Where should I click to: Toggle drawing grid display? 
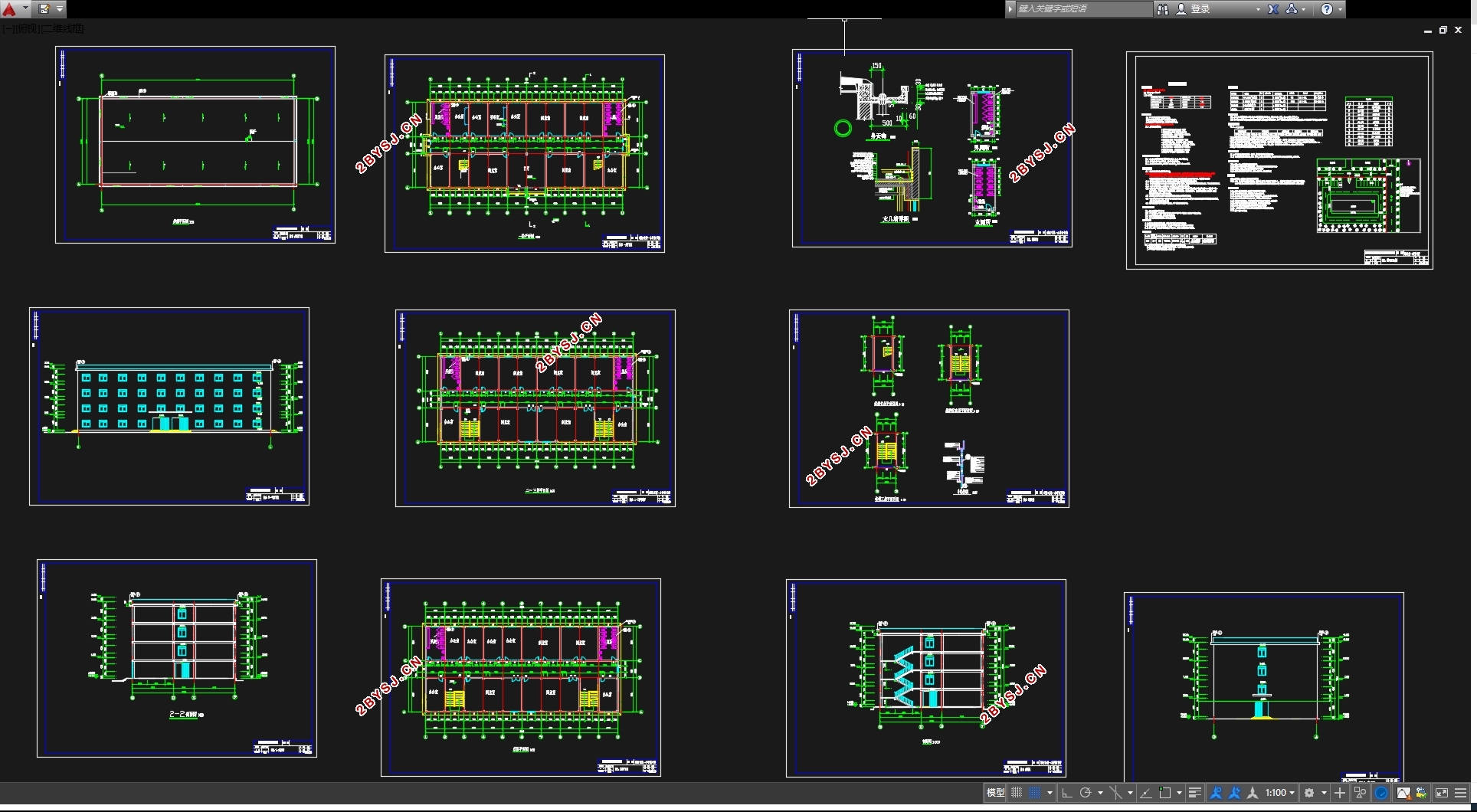[1017, 793]
